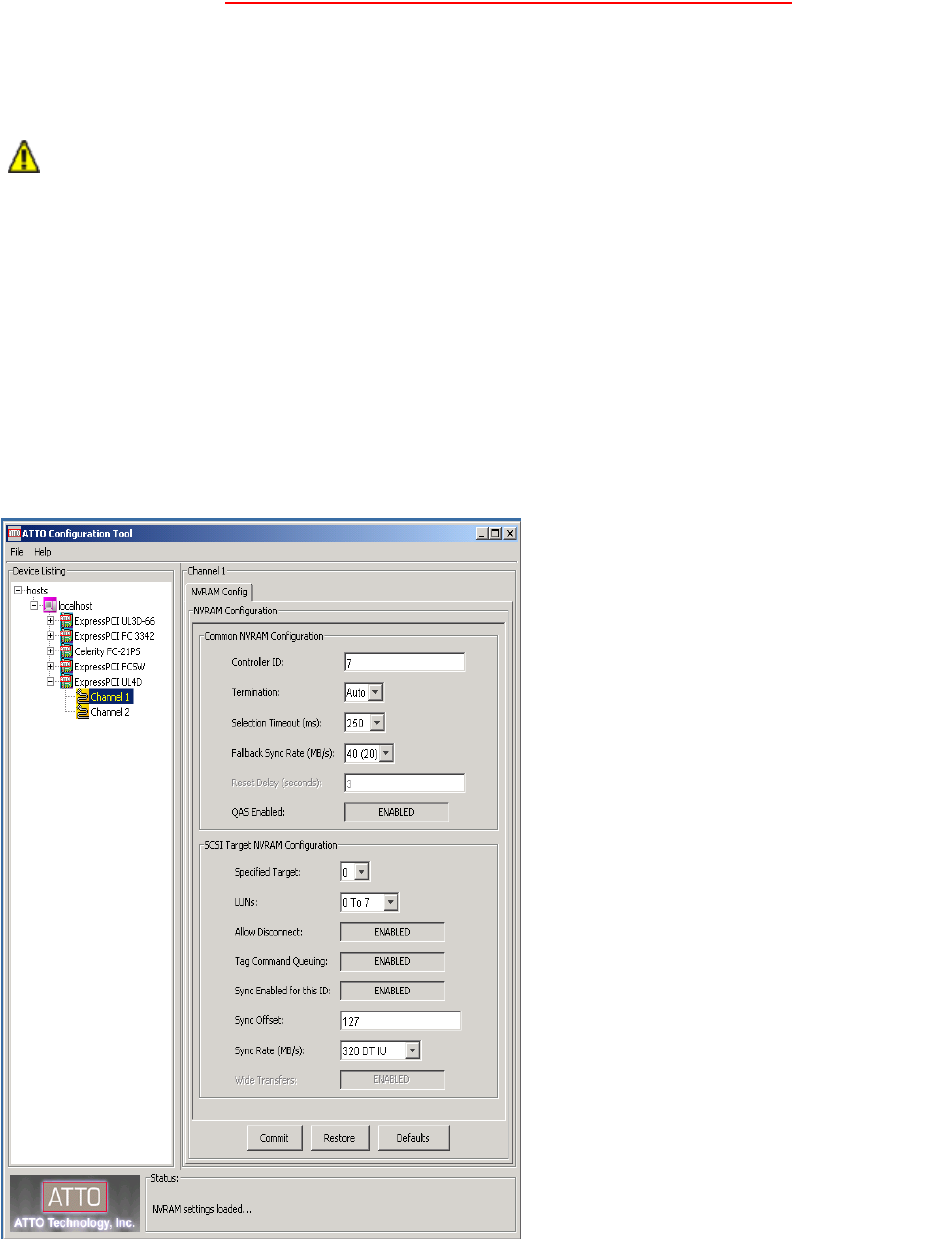Click the ExpressPCI UL4D adapter icon

(67, 682)
